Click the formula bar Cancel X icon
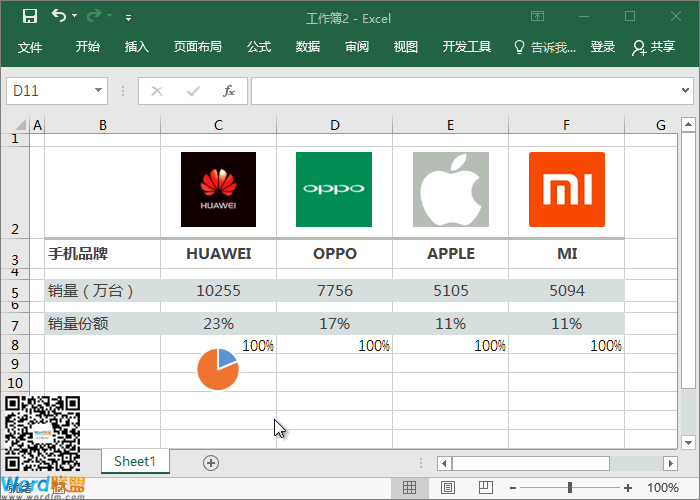 (x=157, y=92)
